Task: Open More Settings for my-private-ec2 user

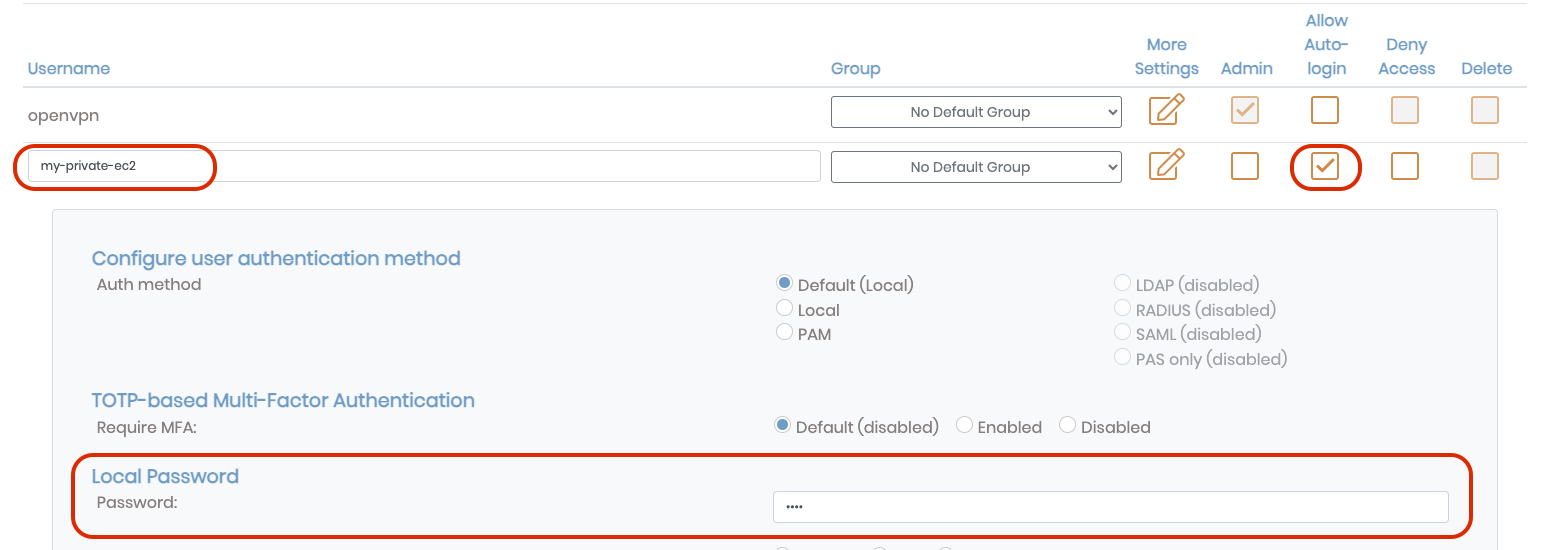Action: click(x=1166, y=164)
